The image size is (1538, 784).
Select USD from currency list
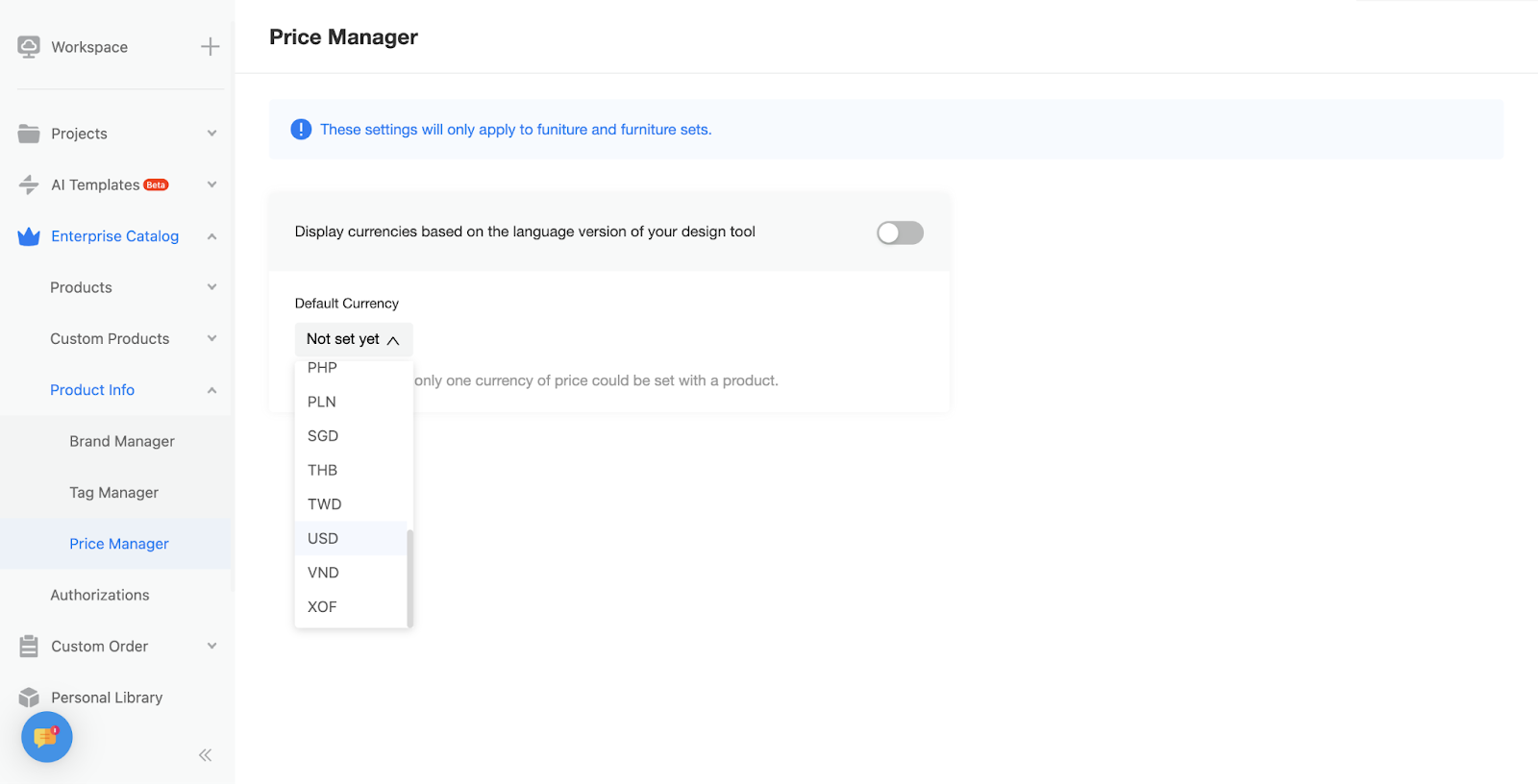(x=323, y=539)
